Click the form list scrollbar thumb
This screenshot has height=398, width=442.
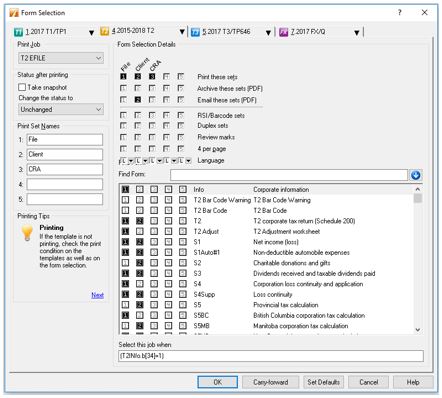coord(418,198)
